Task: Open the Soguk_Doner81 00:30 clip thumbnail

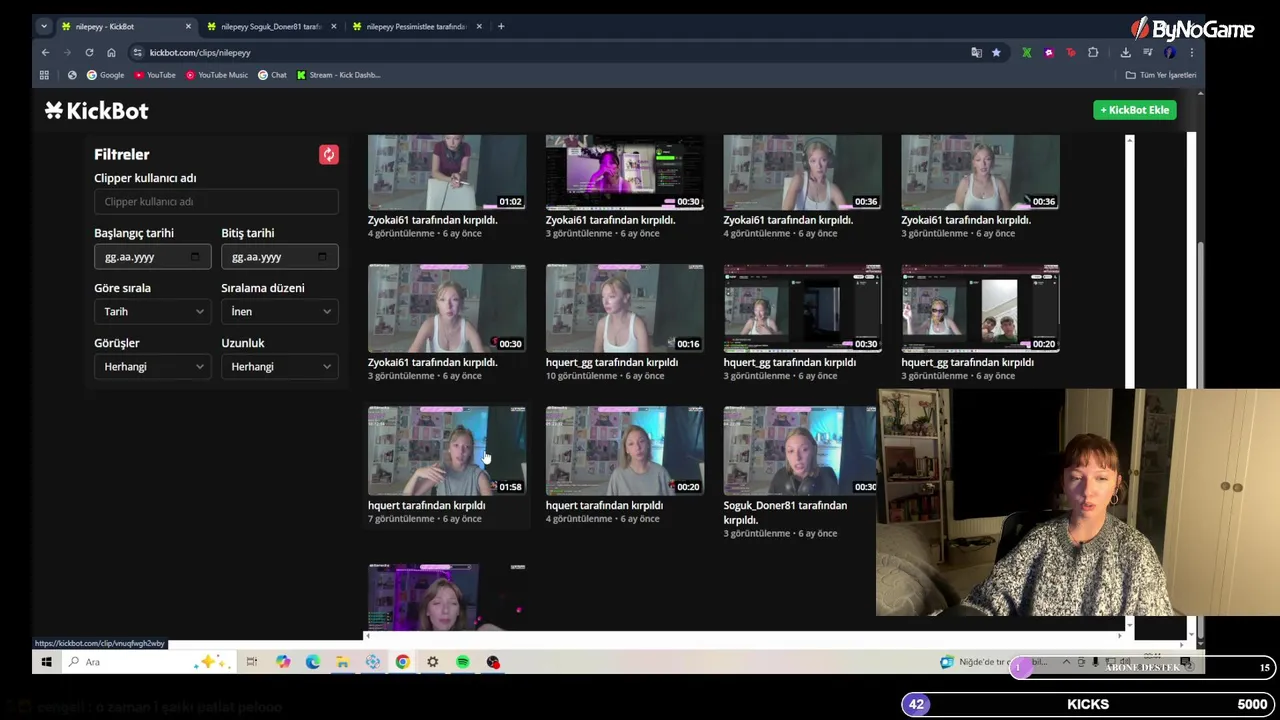Action: [x=801, y=450]
